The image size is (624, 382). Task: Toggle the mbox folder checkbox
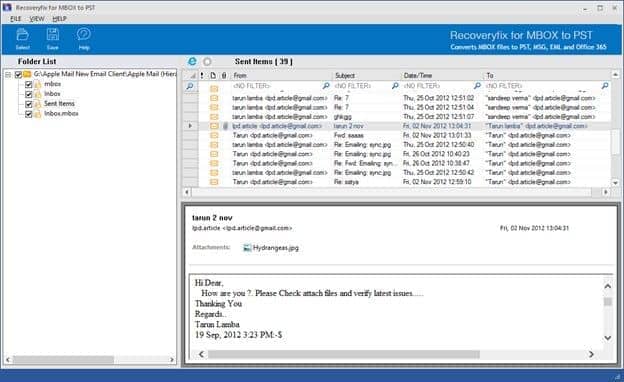[29, 84]
